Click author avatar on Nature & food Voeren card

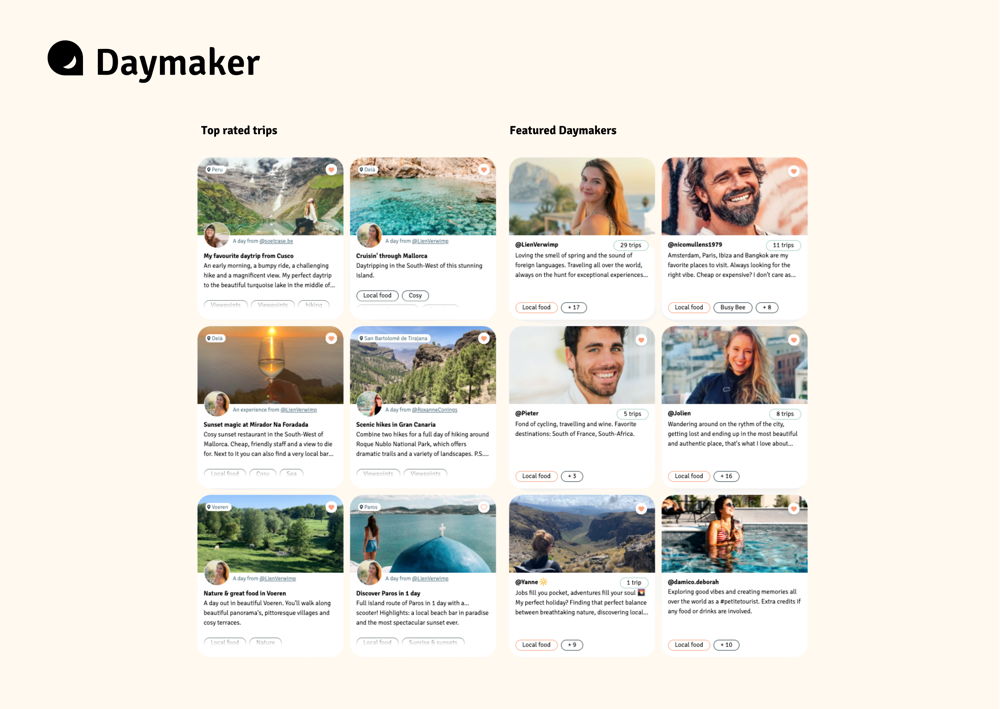coord(217,572)
